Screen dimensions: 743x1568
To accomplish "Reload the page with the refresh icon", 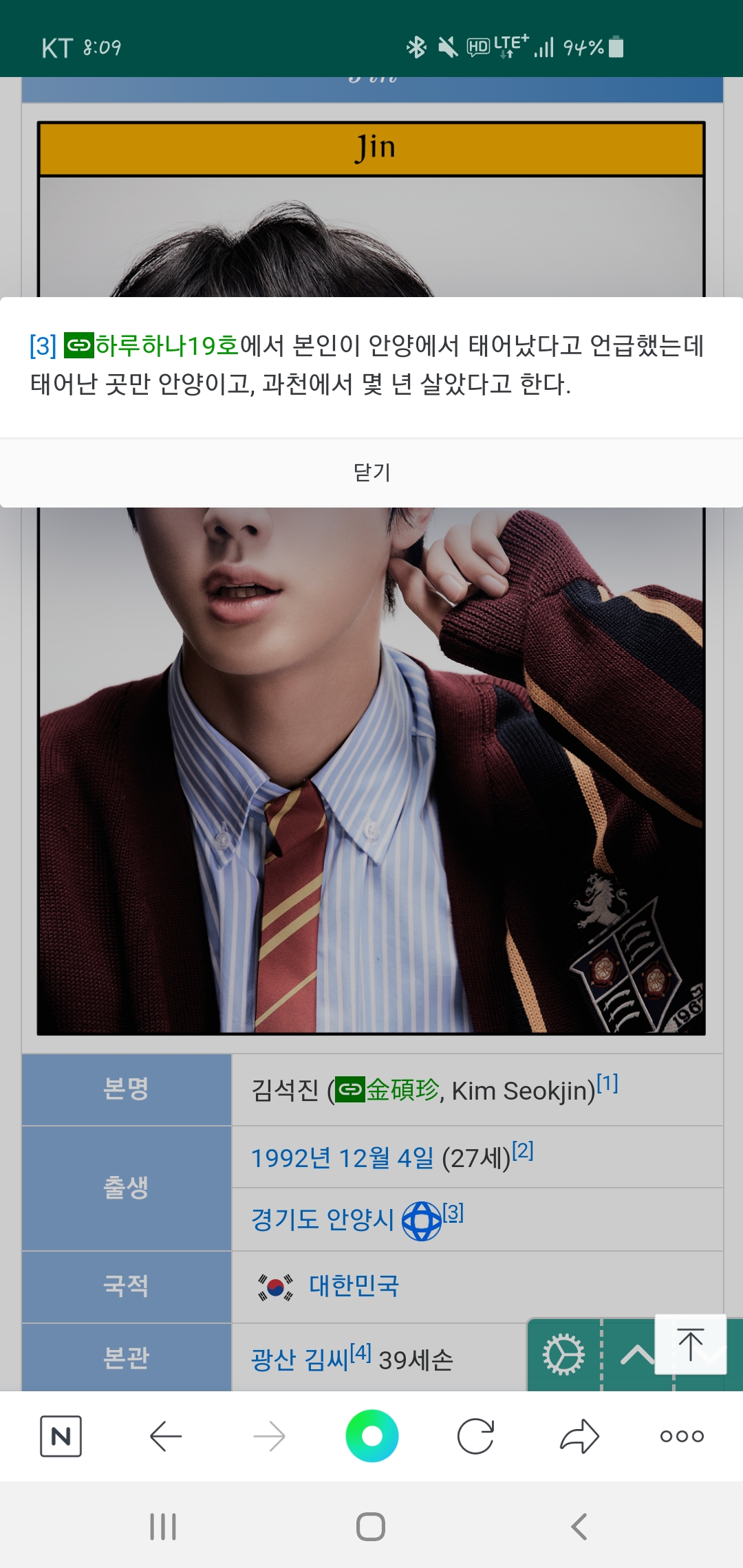I will 475,1436.
